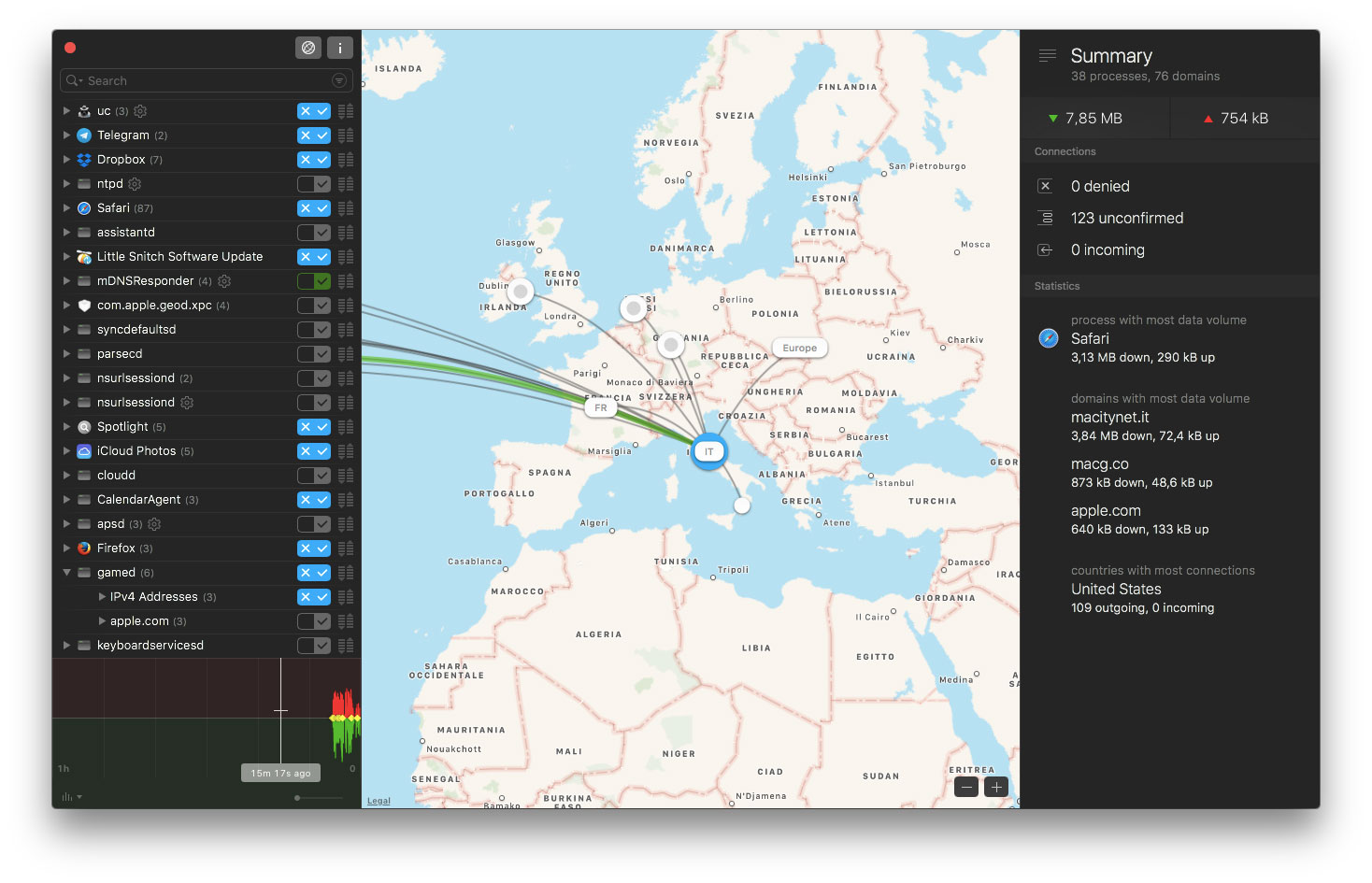Toggle the map view icon above the search field

point(308,48)
